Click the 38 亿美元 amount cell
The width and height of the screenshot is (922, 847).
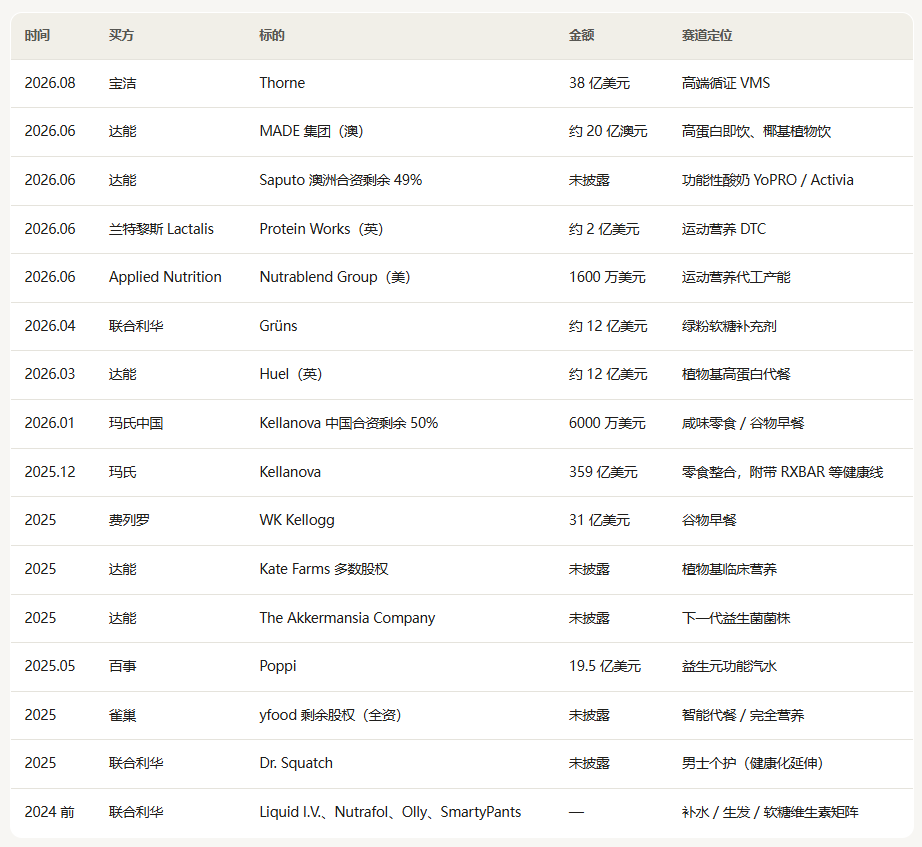click(599, 83)
